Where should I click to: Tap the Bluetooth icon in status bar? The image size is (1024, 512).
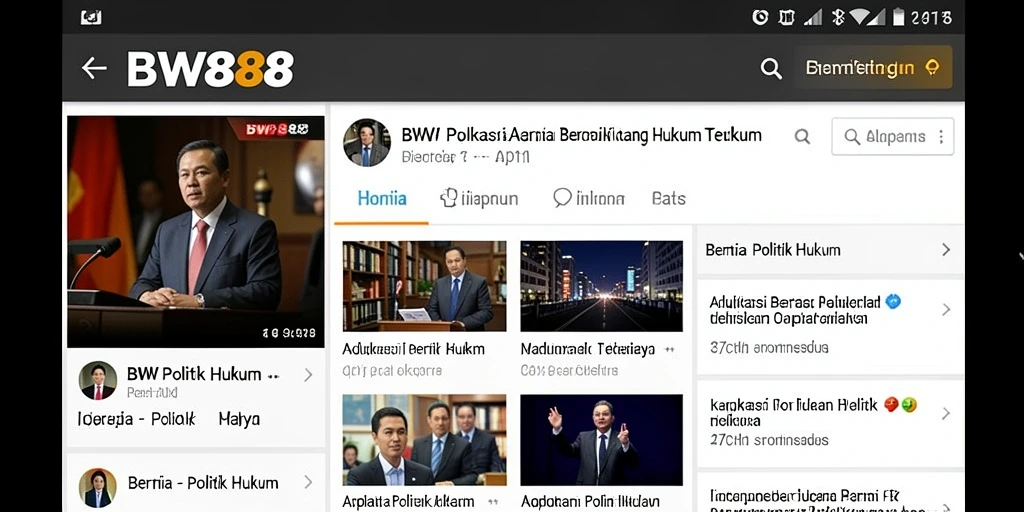click(838, 17)
